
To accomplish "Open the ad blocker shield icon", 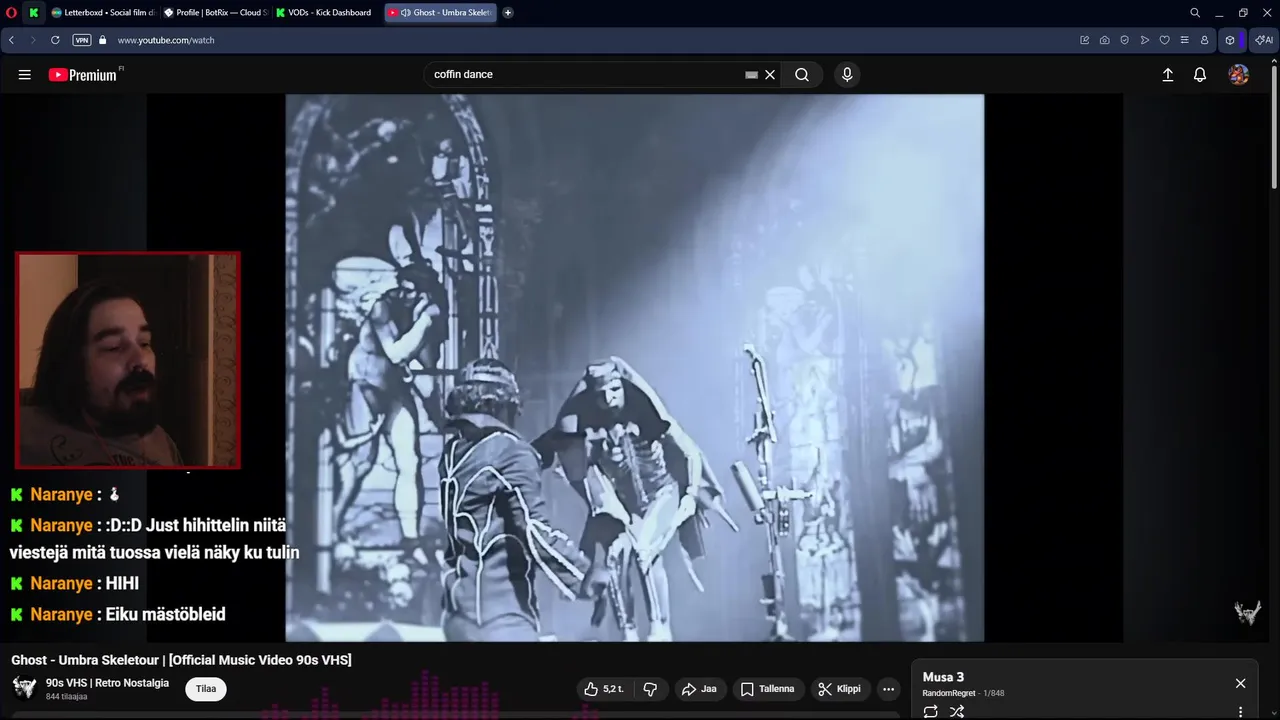I will coord(1124,40).
